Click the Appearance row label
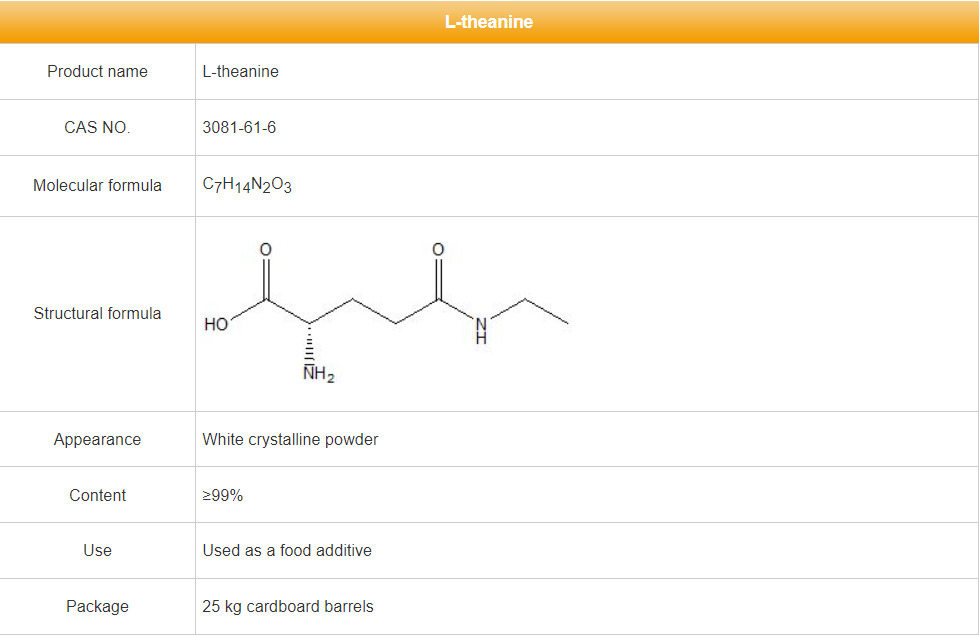This screenshot has width=979, height=637. pos(97,440)
